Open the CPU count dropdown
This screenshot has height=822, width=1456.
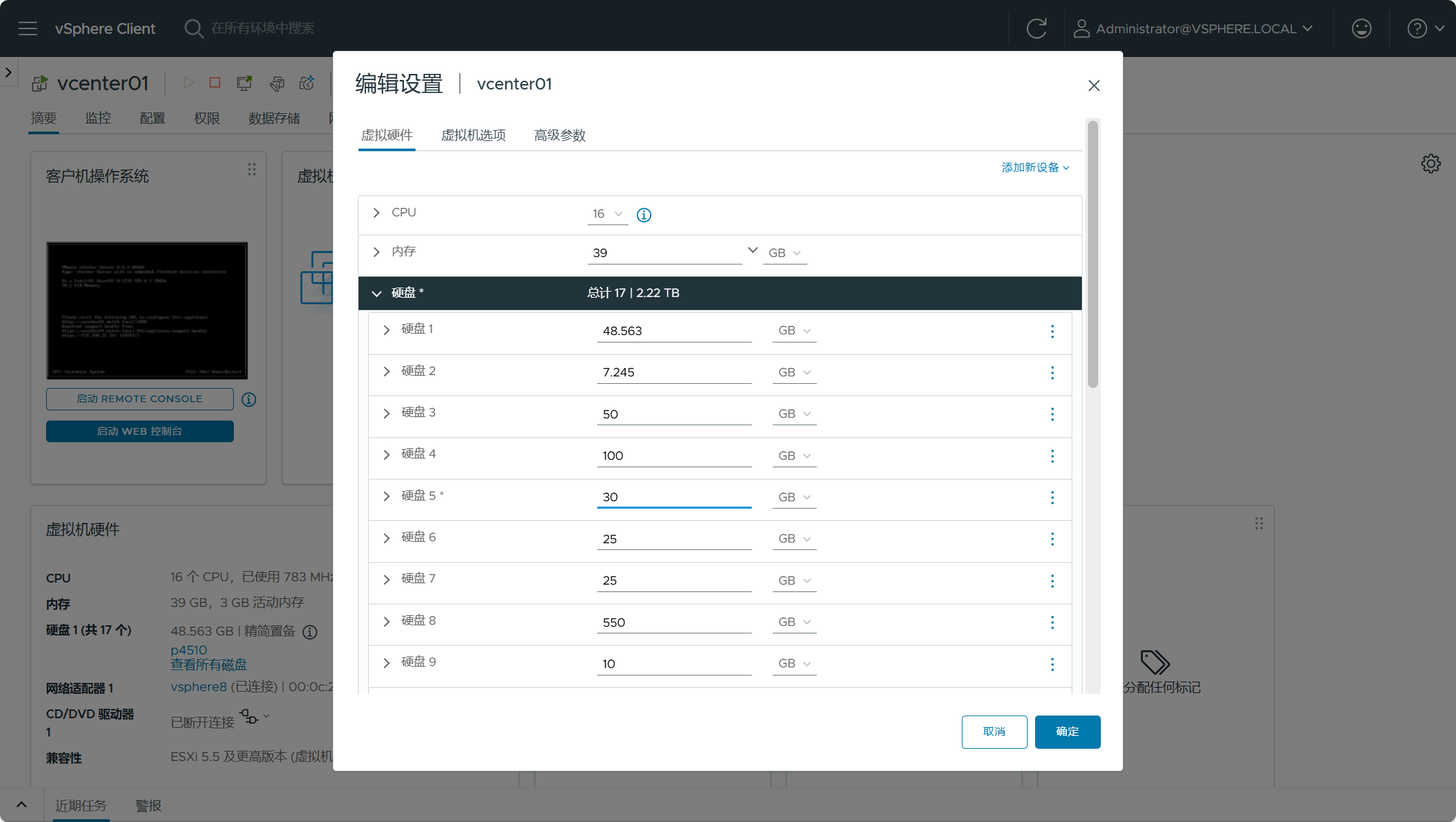click(x=607, y=214)
